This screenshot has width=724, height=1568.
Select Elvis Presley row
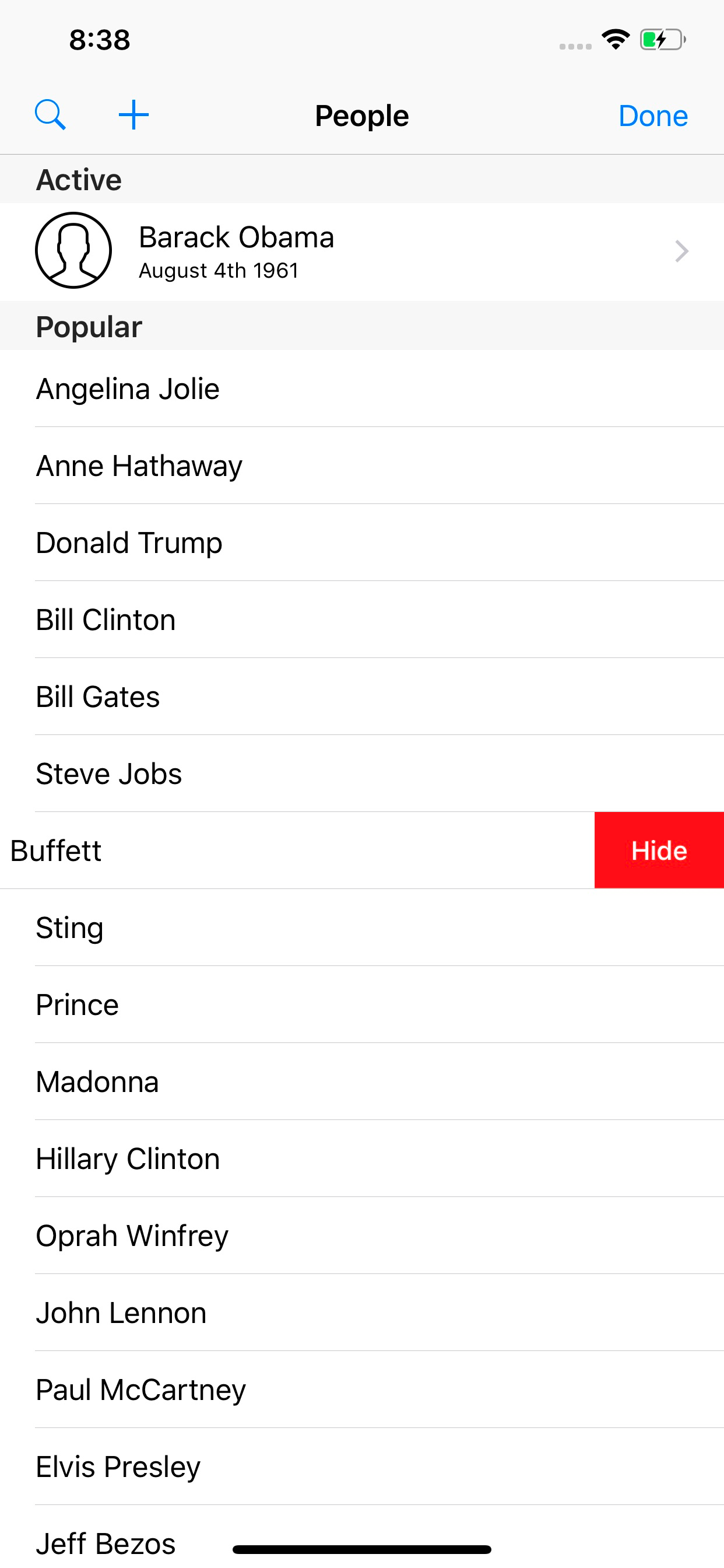[x=118, y=1467]
